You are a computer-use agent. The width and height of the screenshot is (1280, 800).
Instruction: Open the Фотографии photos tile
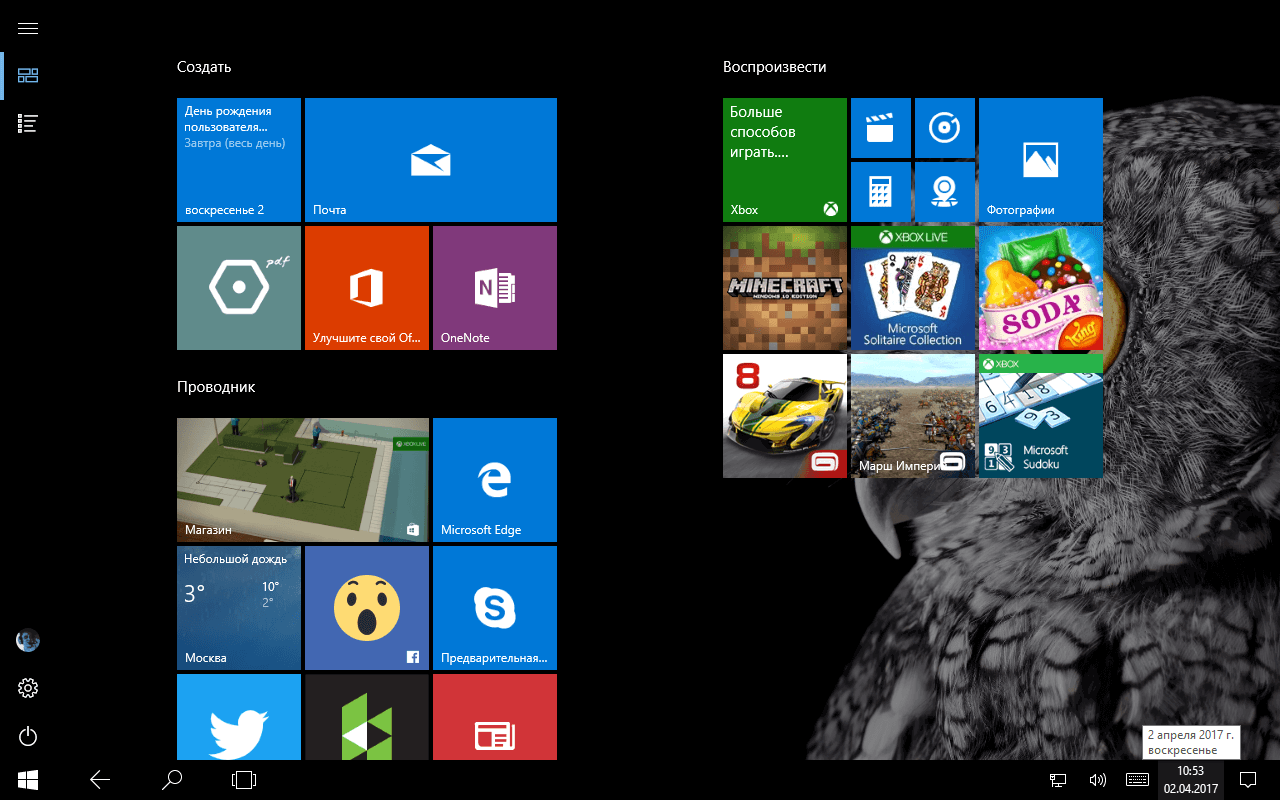[1041, 160]
